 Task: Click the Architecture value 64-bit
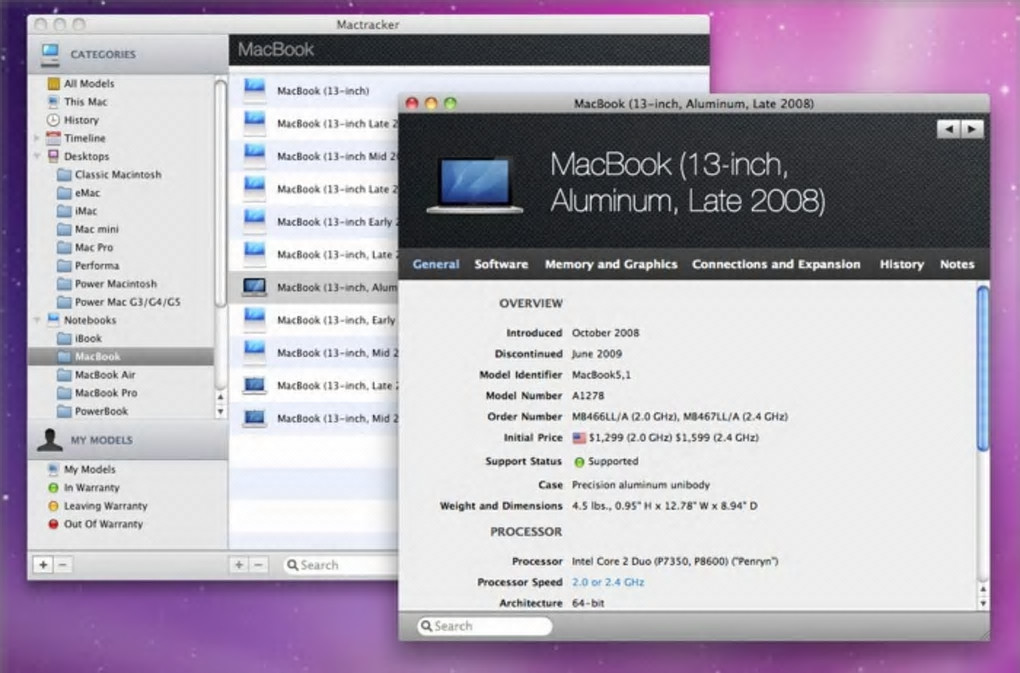tap(588, 603)
